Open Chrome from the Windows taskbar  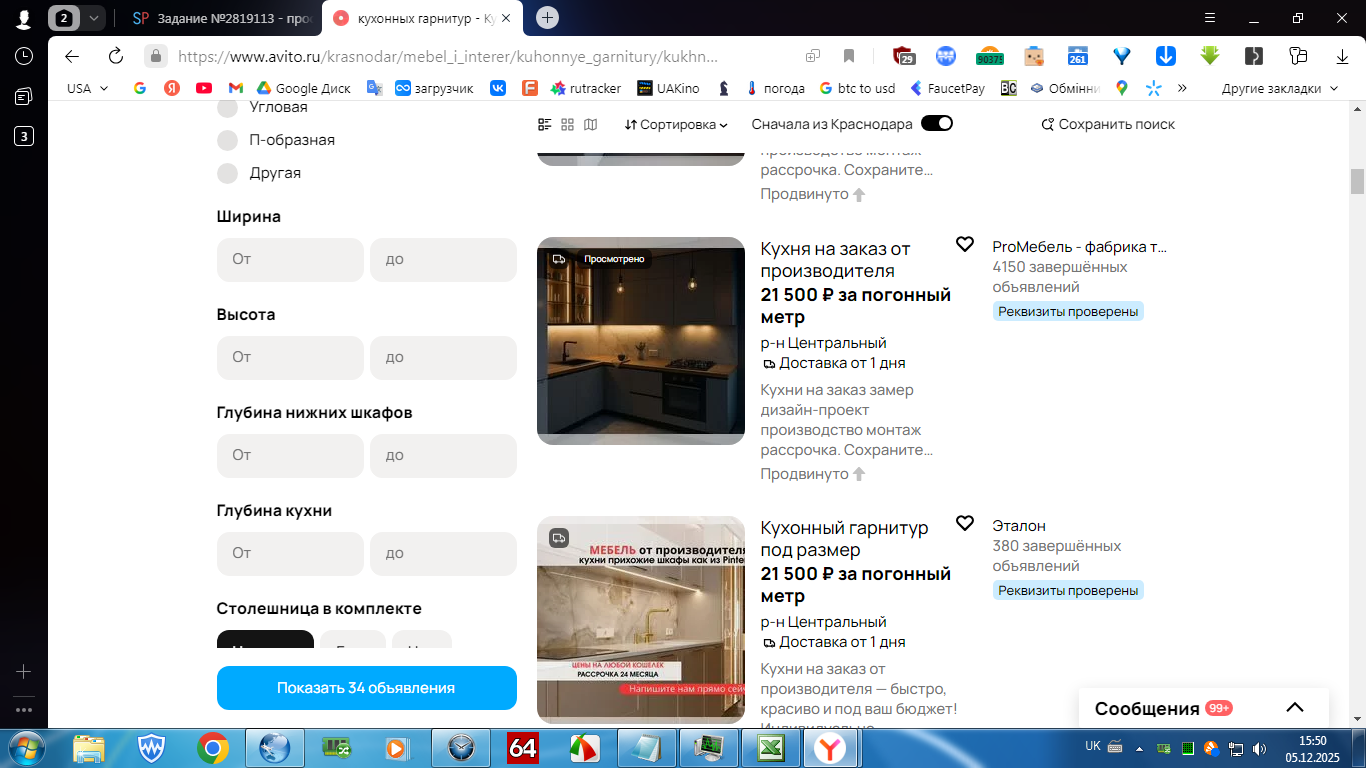tap(213, 747)
